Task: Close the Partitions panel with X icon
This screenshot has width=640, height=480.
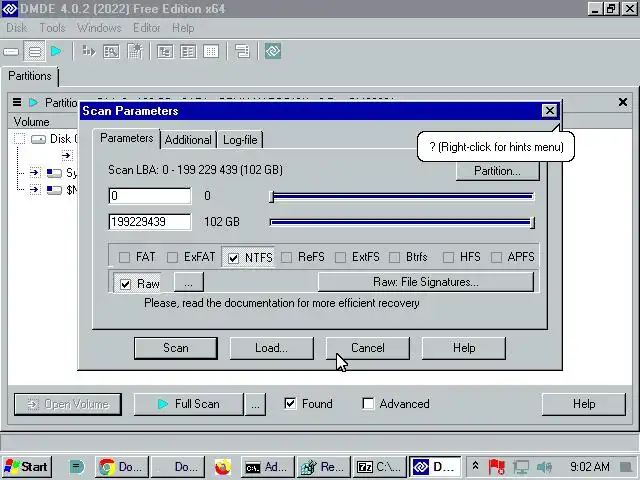Action: [x=623, y=102]
